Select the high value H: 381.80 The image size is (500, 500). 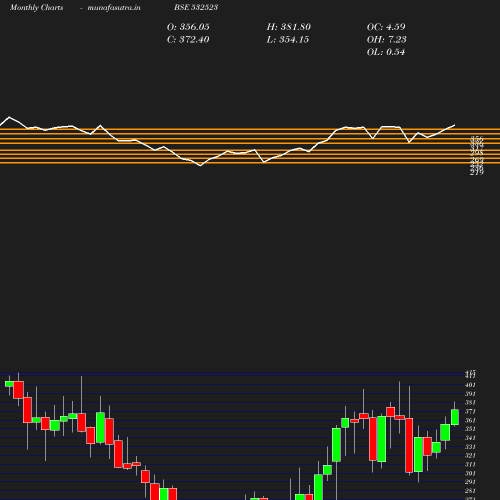289,27
